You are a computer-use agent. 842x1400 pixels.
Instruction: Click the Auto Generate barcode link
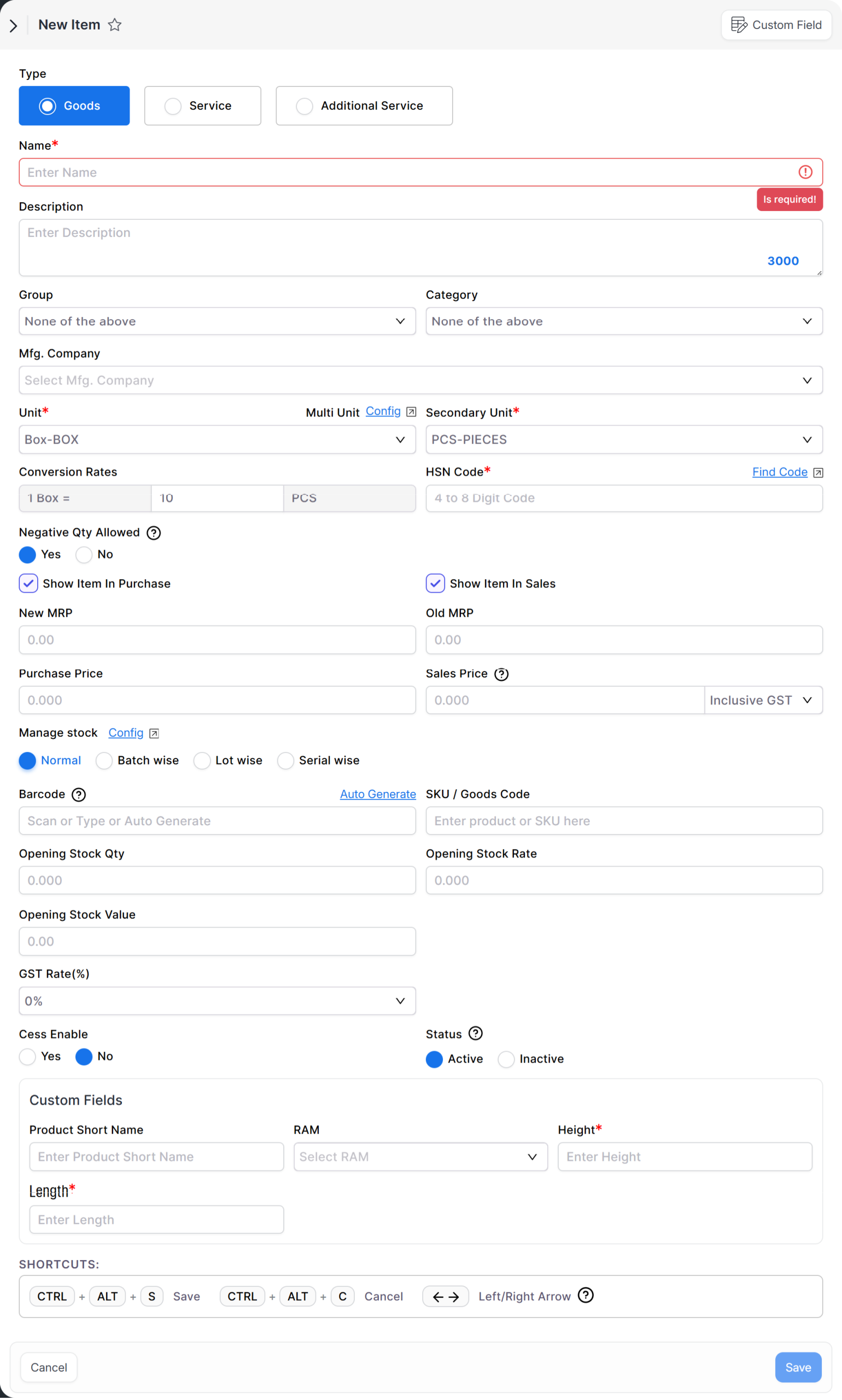tap(377, 795)
